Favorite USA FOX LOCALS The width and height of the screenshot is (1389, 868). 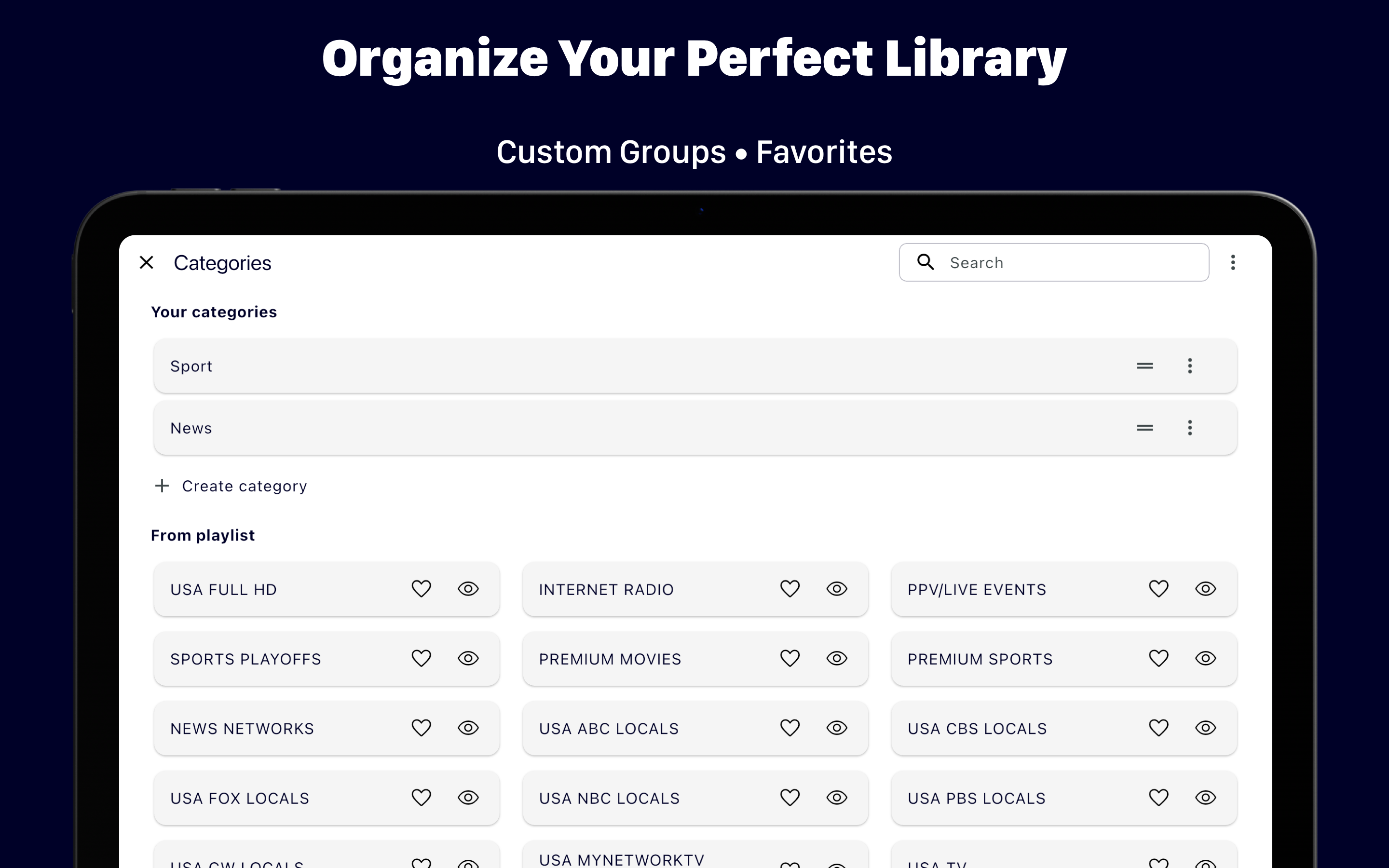[x=422, y=798]
